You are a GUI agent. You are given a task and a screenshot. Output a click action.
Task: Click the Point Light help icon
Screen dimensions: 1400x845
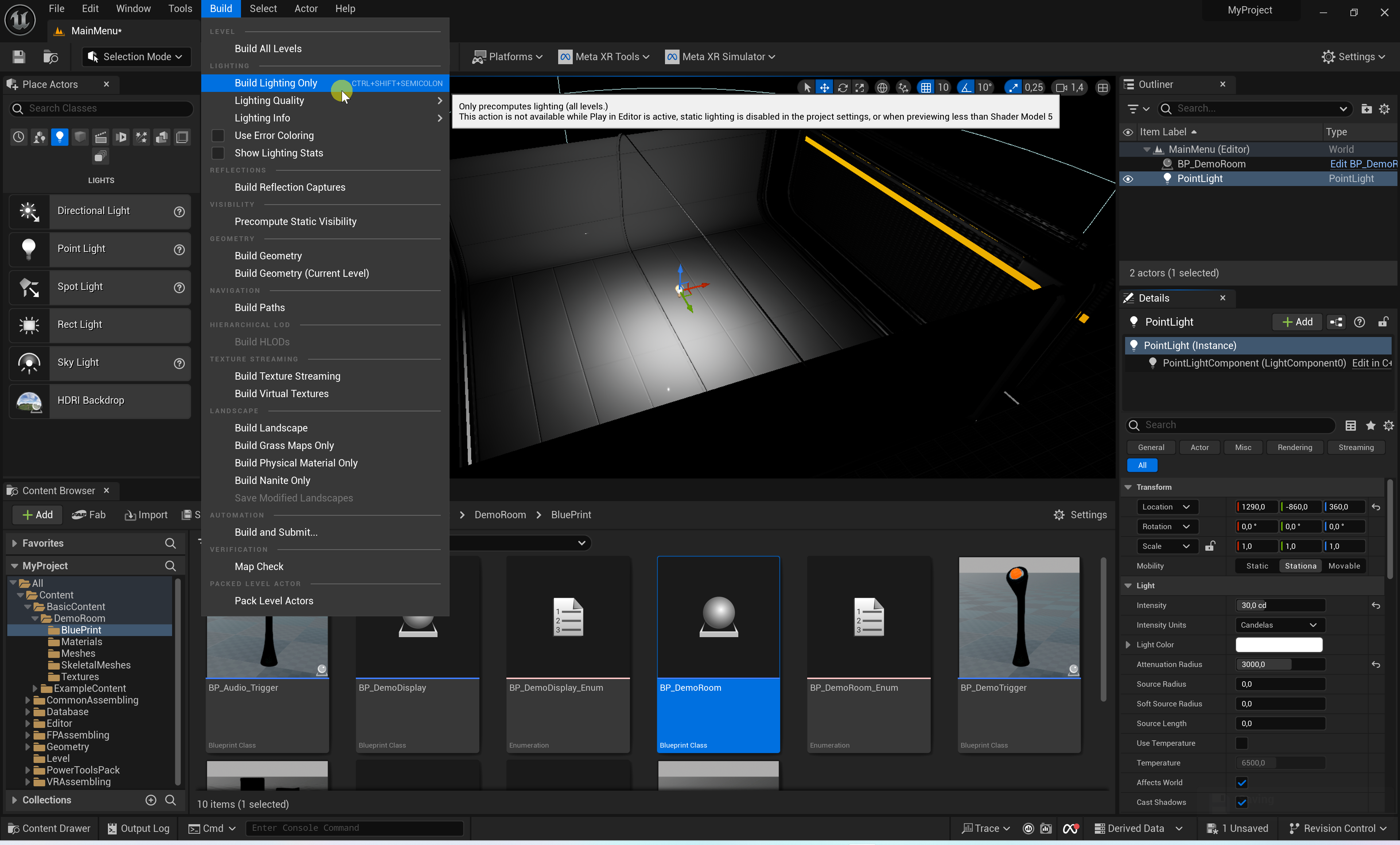pos(179,249)
